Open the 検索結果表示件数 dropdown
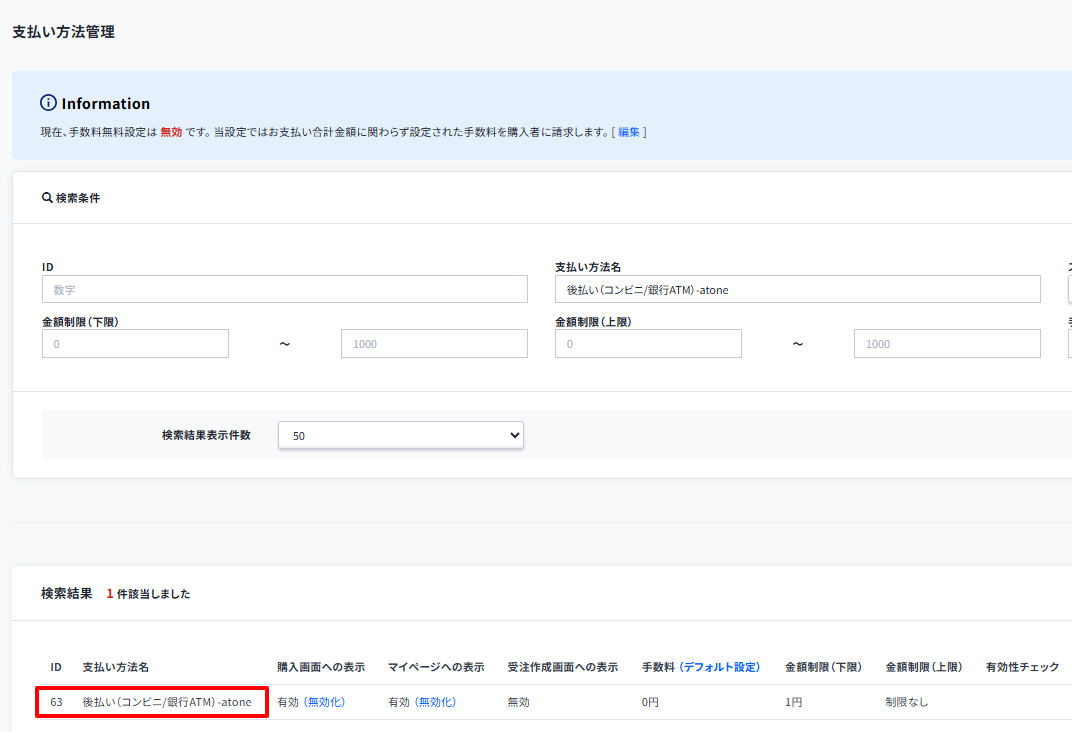 pyautogui.click(x=400, y=435)
